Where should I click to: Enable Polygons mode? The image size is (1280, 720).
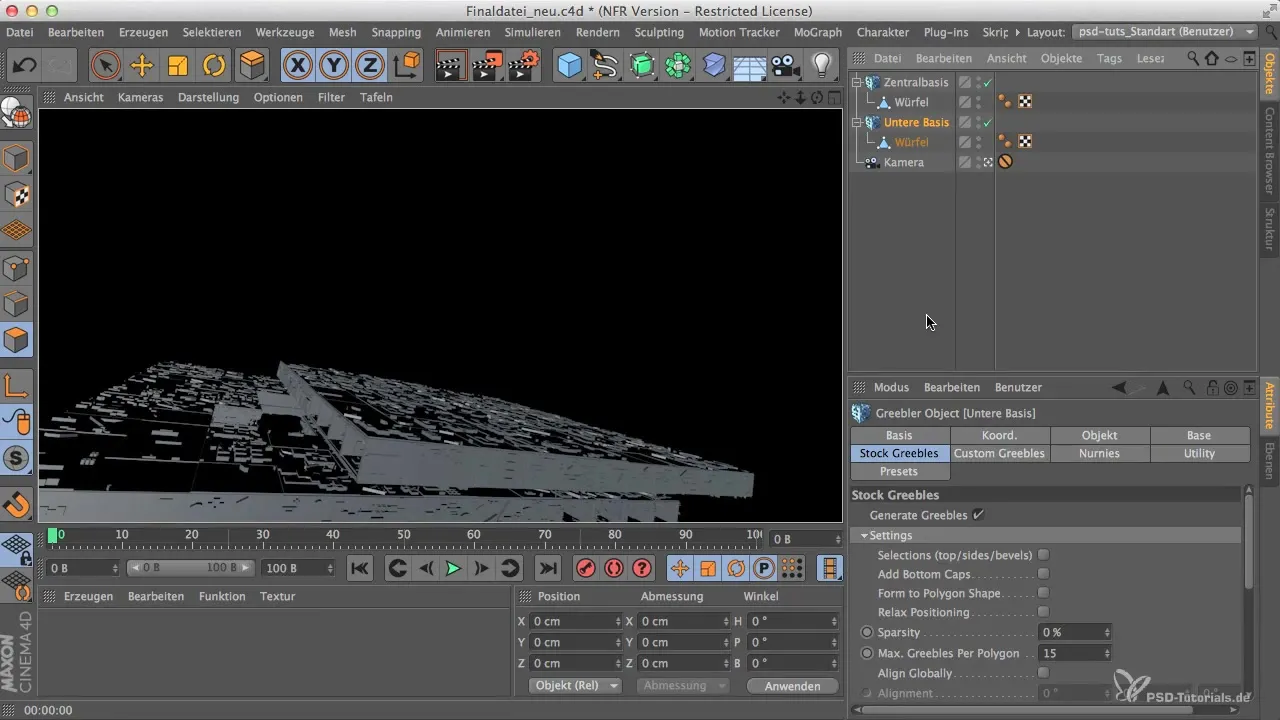[x=16, y=340]
